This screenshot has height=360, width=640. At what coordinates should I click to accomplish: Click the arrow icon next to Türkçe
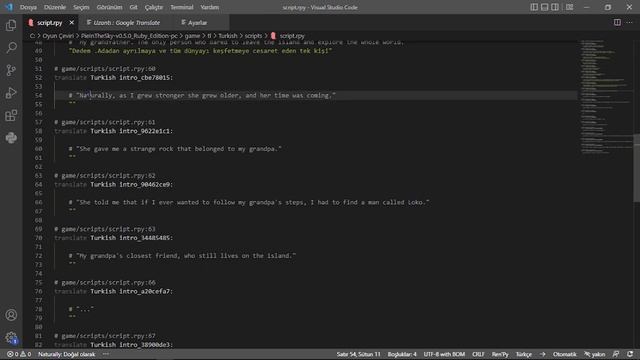pos(542,354)
